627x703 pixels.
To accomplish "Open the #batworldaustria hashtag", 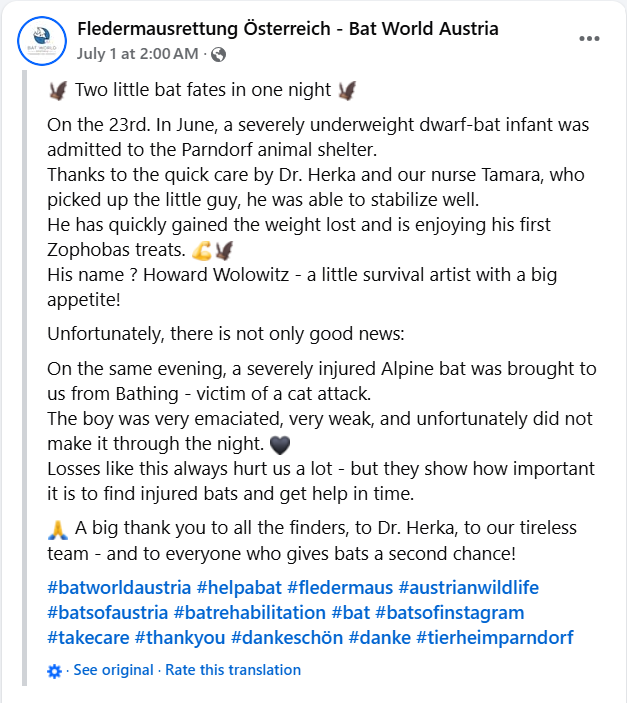I will [119, 587].
